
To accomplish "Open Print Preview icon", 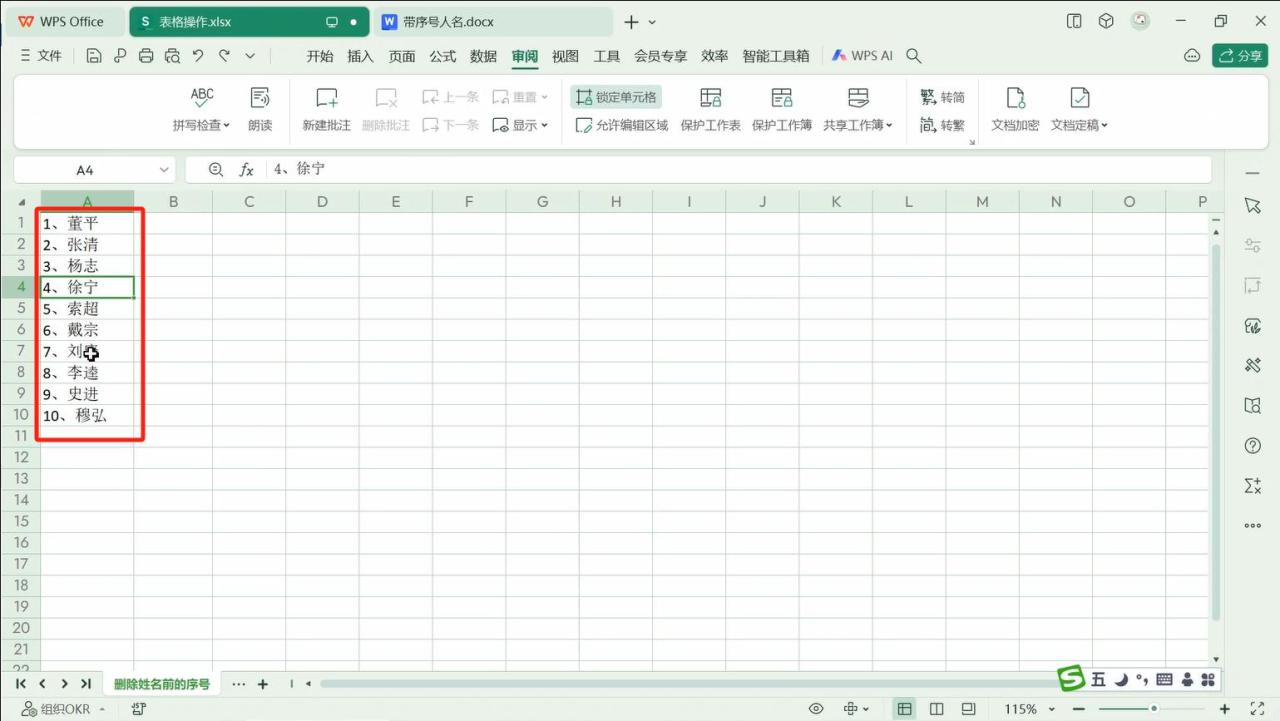I will pos(172,56).
